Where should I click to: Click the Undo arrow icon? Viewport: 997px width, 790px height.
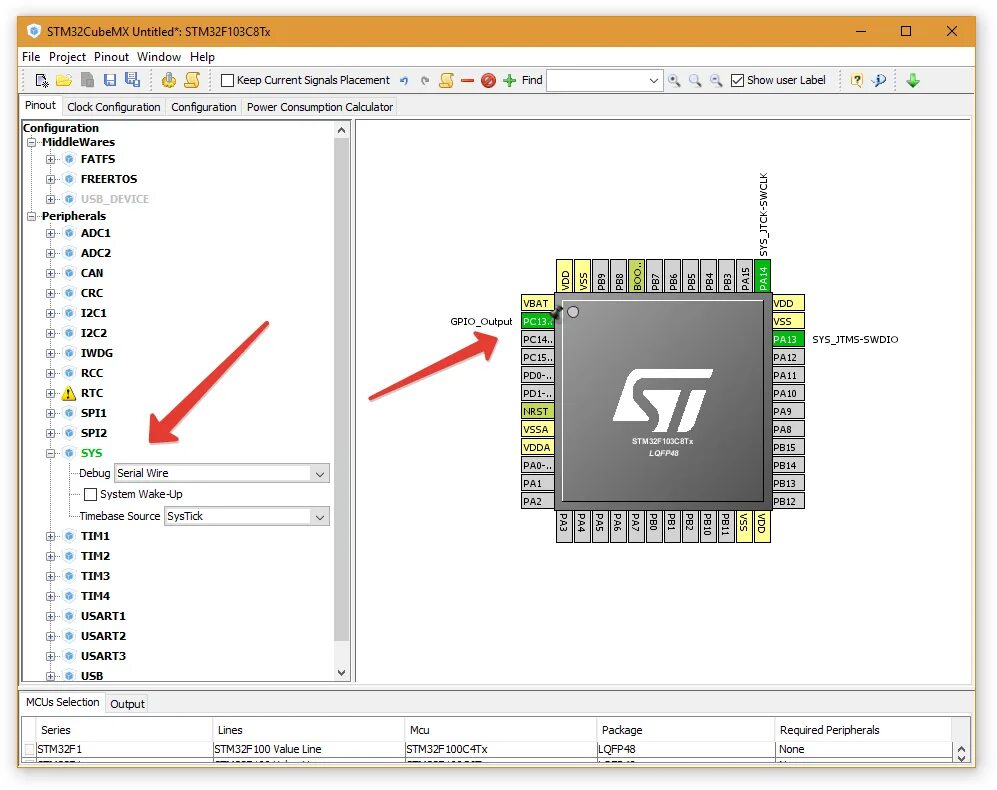tap(404, 81)
